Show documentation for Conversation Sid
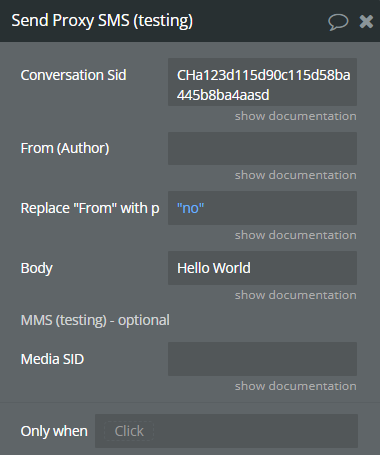 pyautogui.click(x=296, y=116)
